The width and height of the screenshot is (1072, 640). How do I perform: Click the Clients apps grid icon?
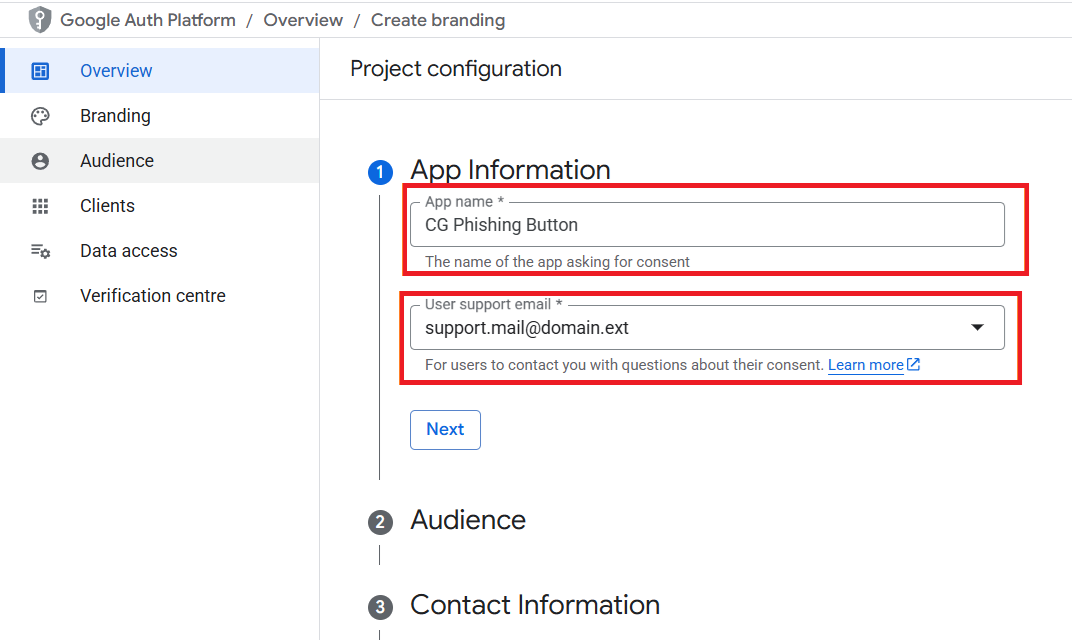(40, 206)
